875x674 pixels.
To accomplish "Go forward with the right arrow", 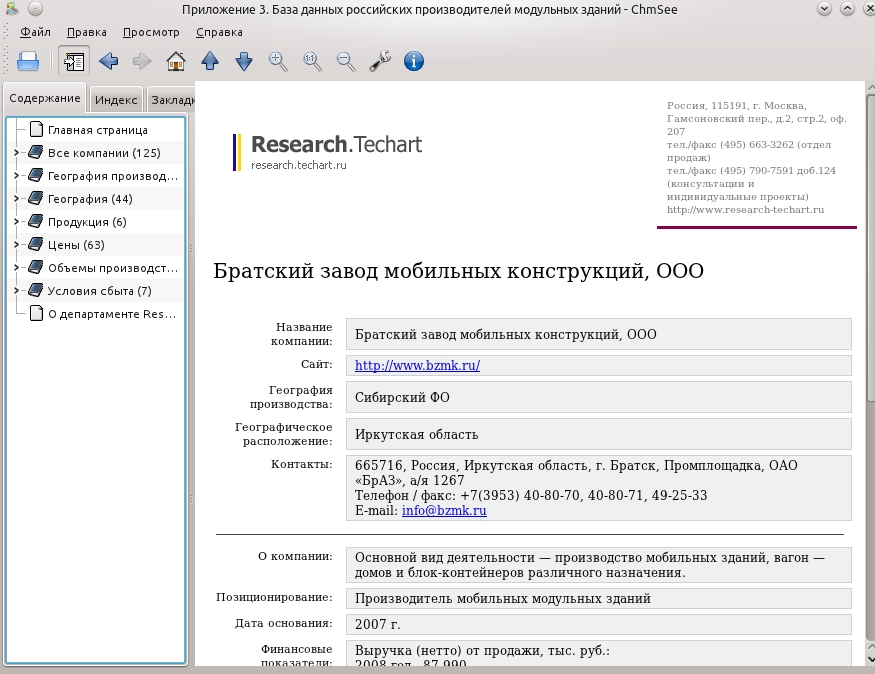I will tap(142, 61).
